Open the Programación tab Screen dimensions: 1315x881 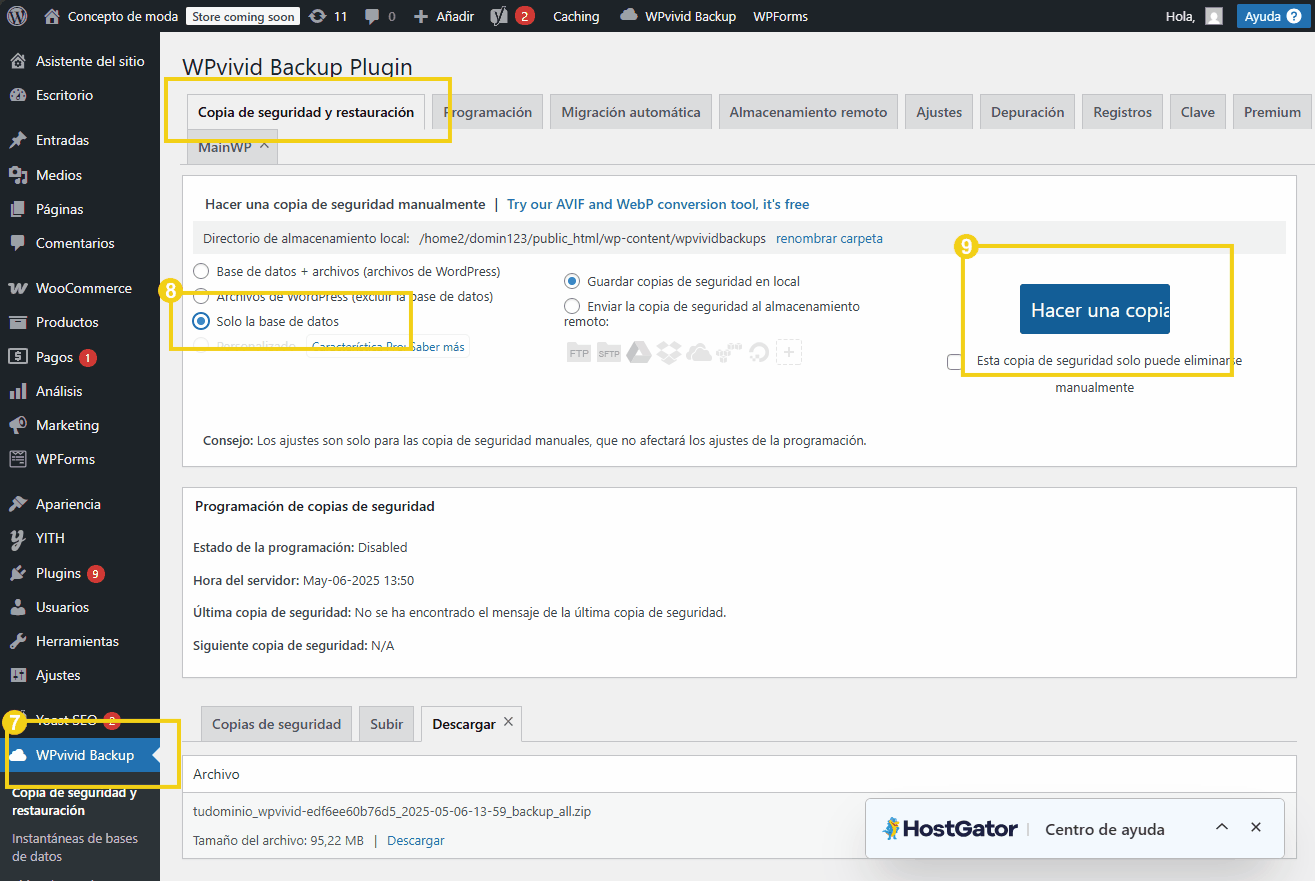488,112
